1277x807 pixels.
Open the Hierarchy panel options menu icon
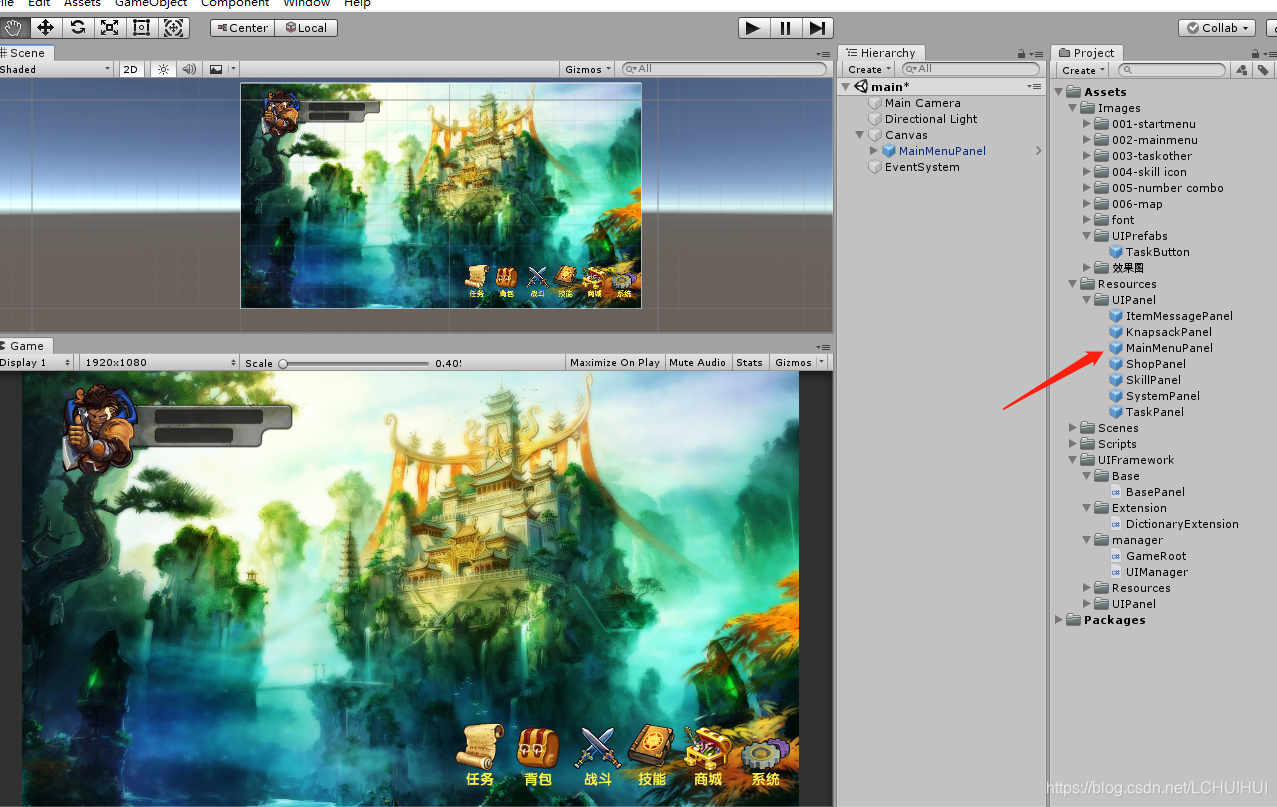pos(1037,54)
